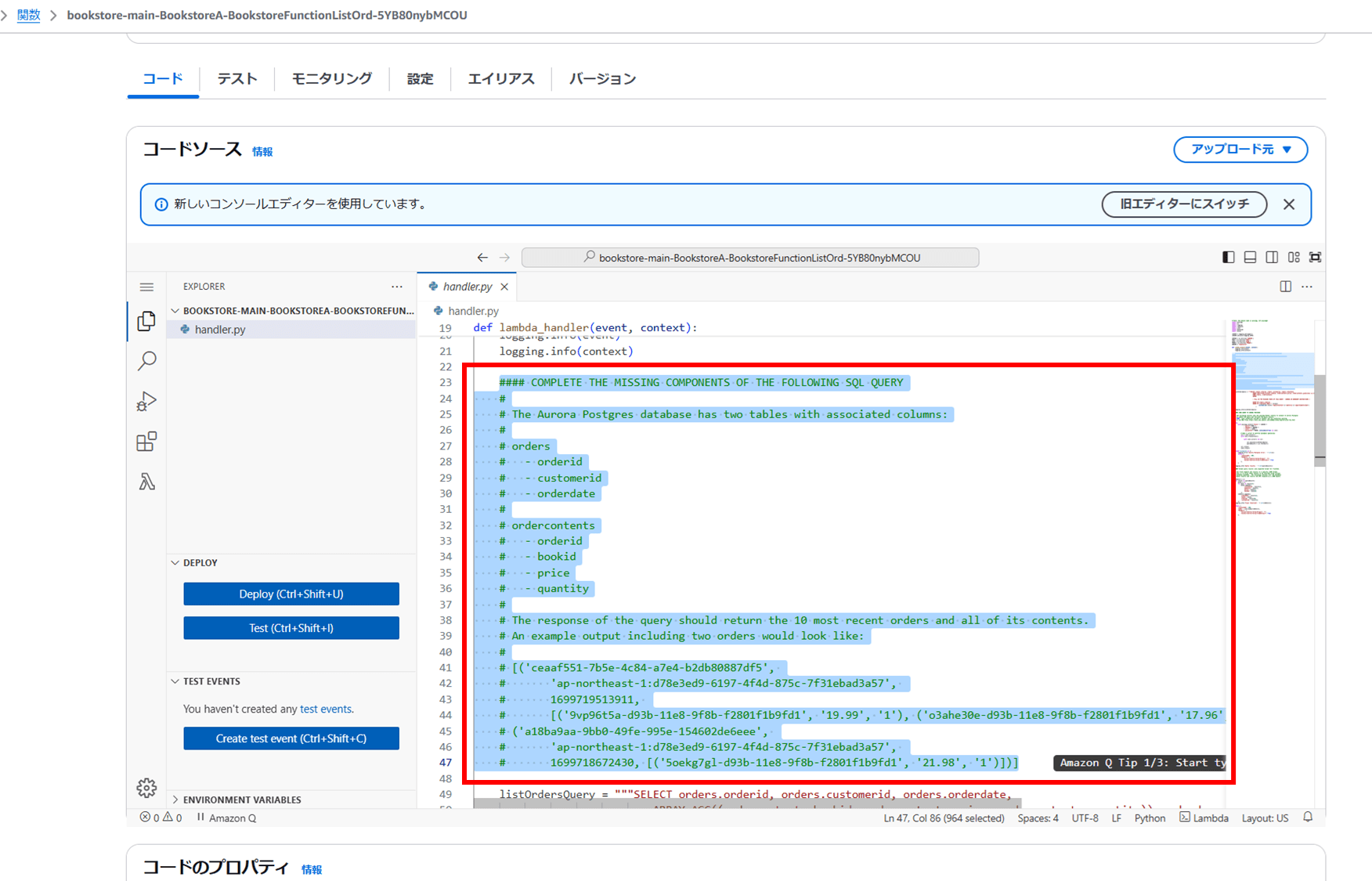Show errors and warnings count in status bar

(x=161, y=818)
